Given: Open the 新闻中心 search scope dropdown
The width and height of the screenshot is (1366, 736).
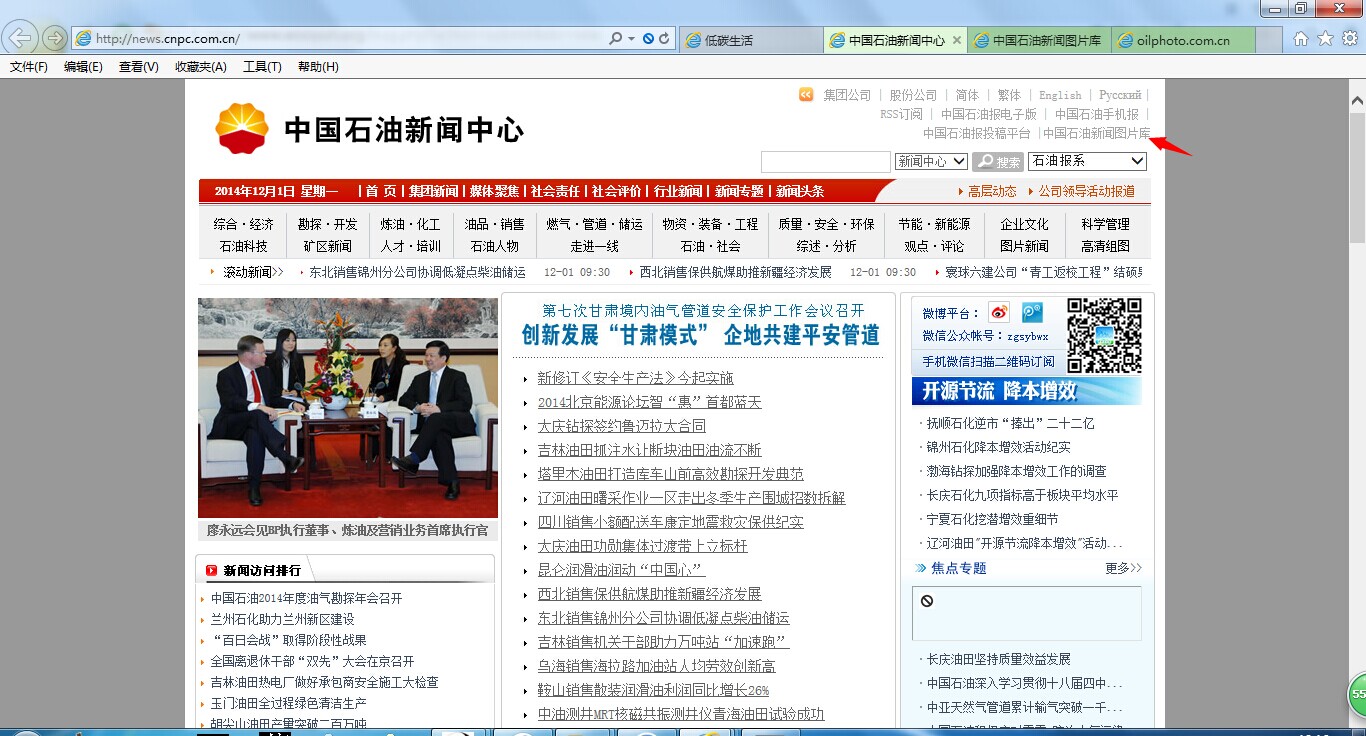Looking at the screenshot, I should coord(931,161).
